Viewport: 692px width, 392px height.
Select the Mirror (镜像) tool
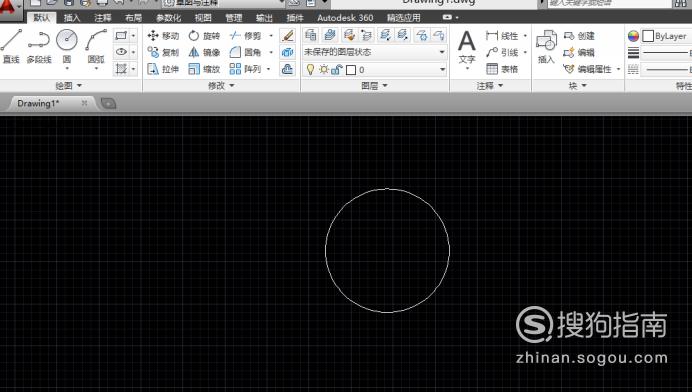204,53
